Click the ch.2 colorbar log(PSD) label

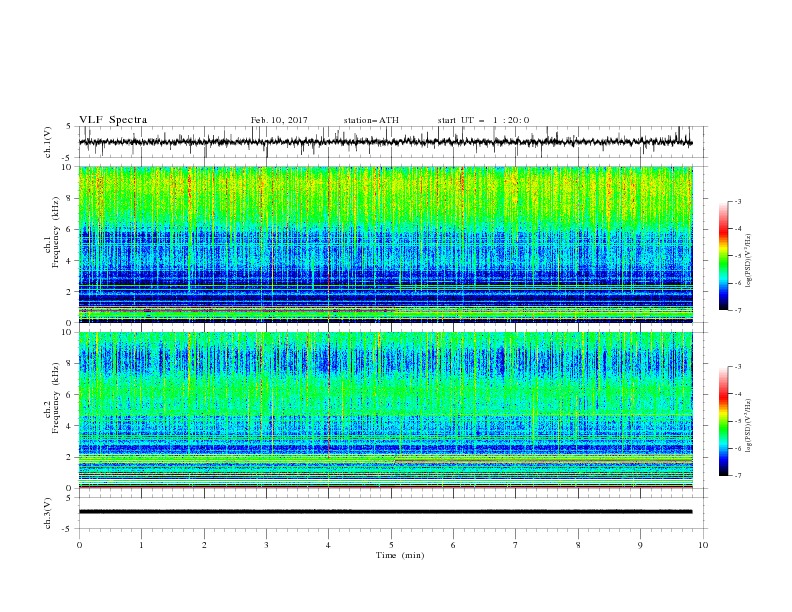(x=748, y=426)
